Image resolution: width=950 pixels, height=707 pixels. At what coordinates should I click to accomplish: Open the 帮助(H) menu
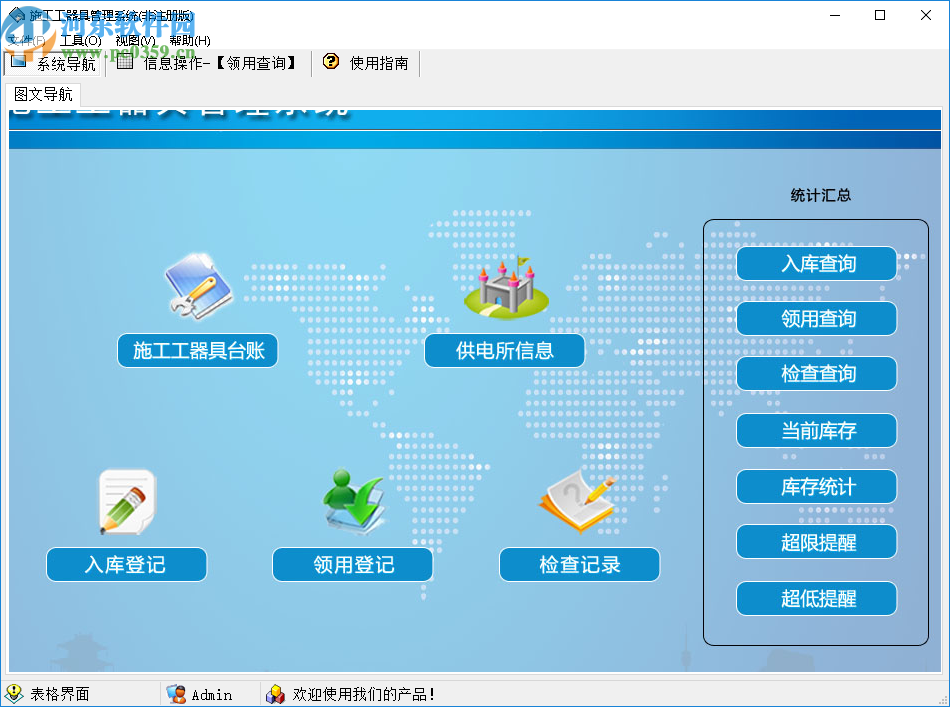[190, 41]
